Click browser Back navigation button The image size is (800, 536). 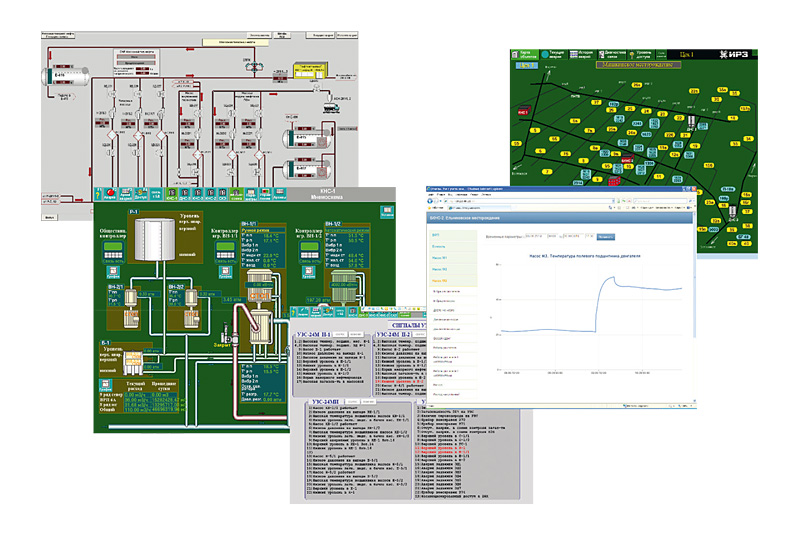tap(430, 201)
